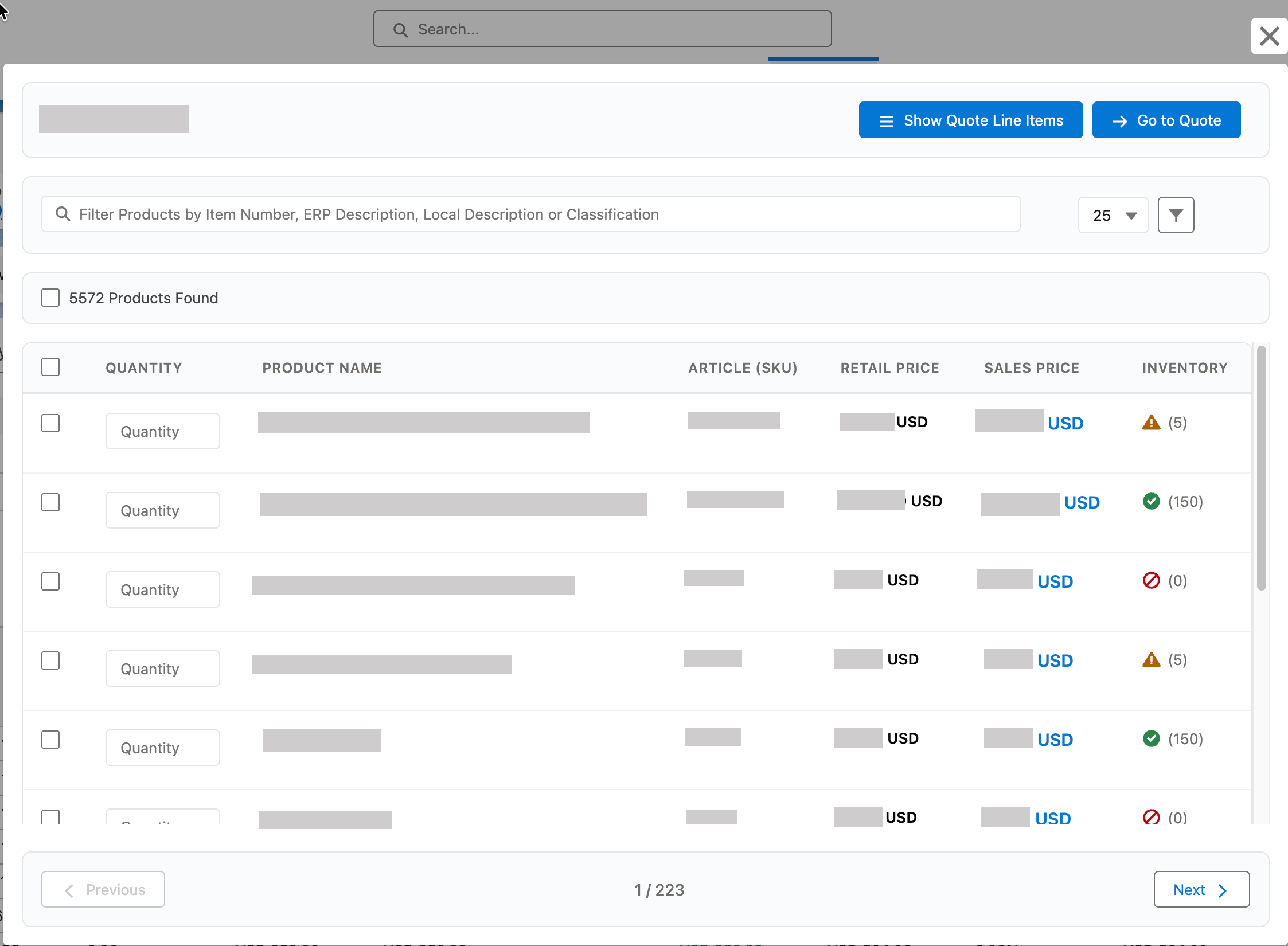
Task: Click the list icon inside Show Quote Line Items
Action: tap(885, 120)
